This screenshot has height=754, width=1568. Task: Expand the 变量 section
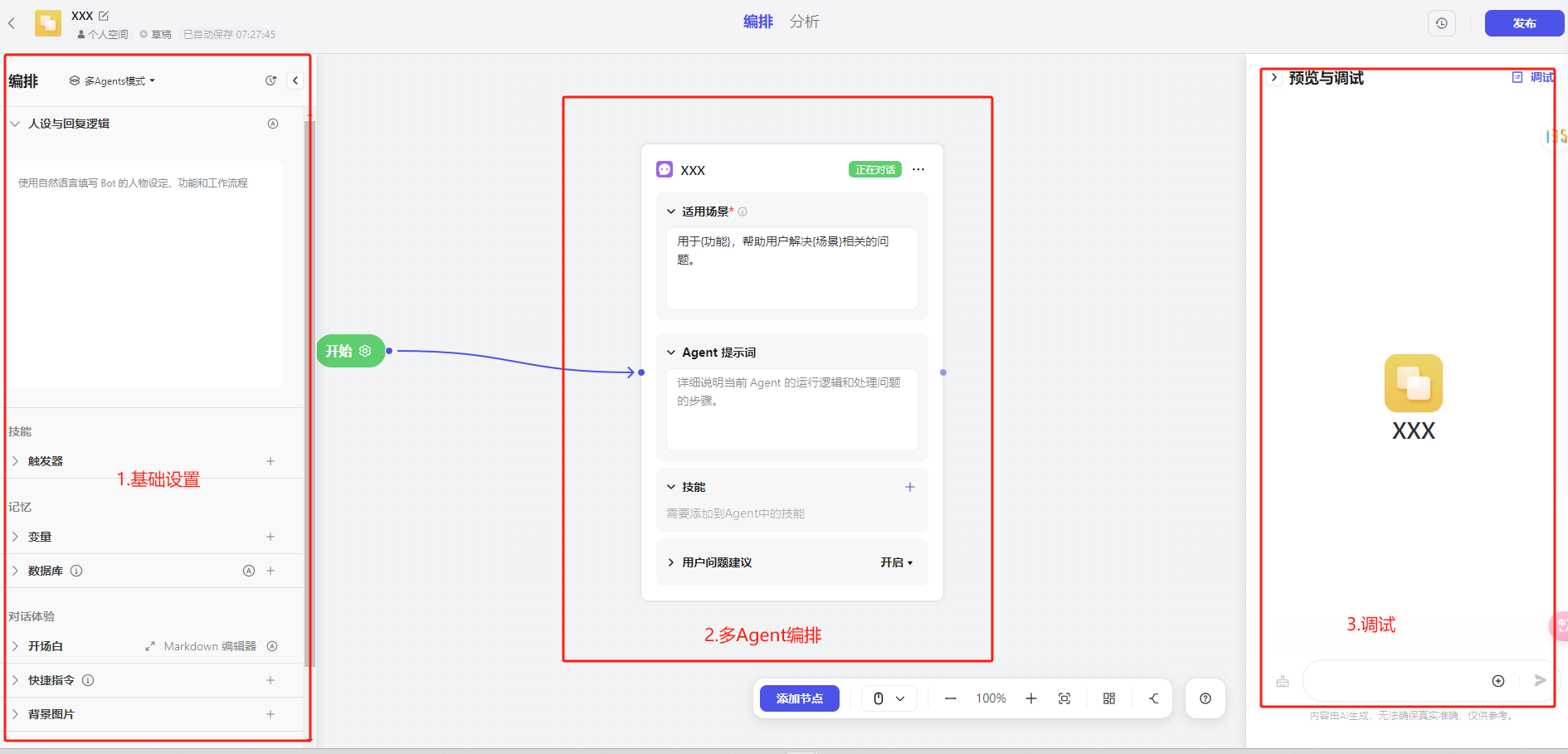click(x=15, y=537)
